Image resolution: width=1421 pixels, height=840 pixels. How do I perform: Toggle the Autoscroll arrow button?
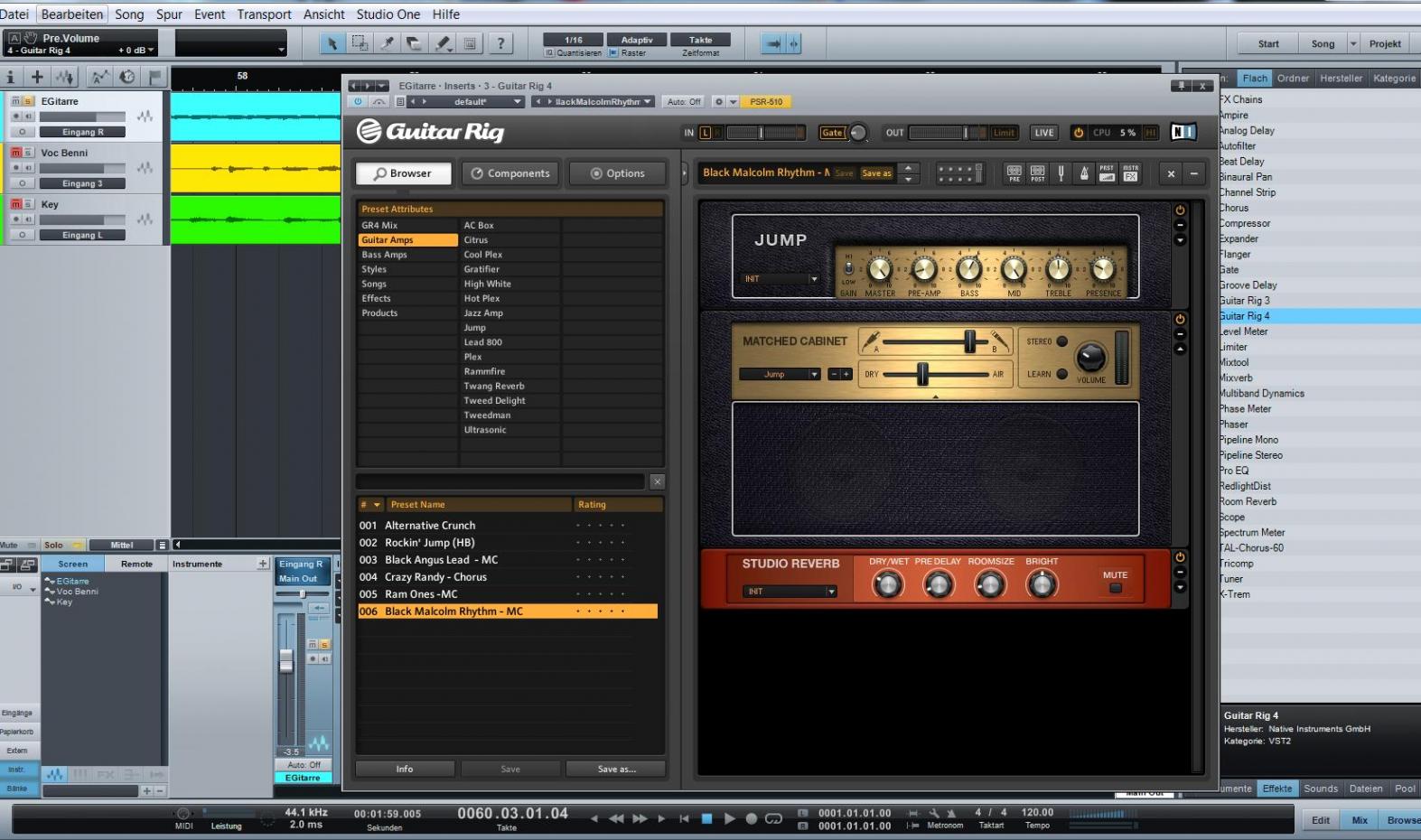tap(773, 43)
